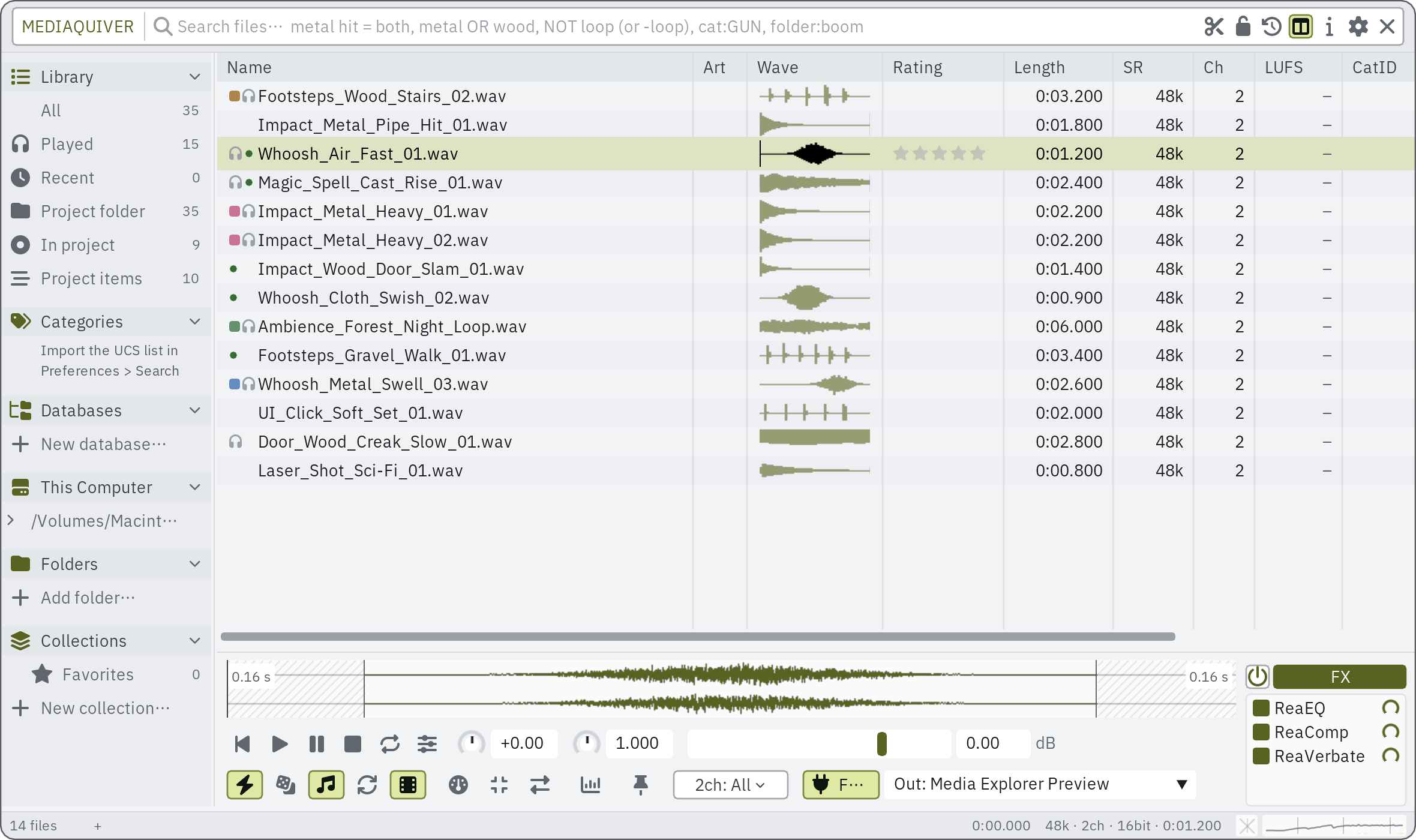Image resolution: width=1416 pixels, height=840 pixels.
Task: Expand the /Volumes/Macint… tree item
Action: (x=11, y=521)
